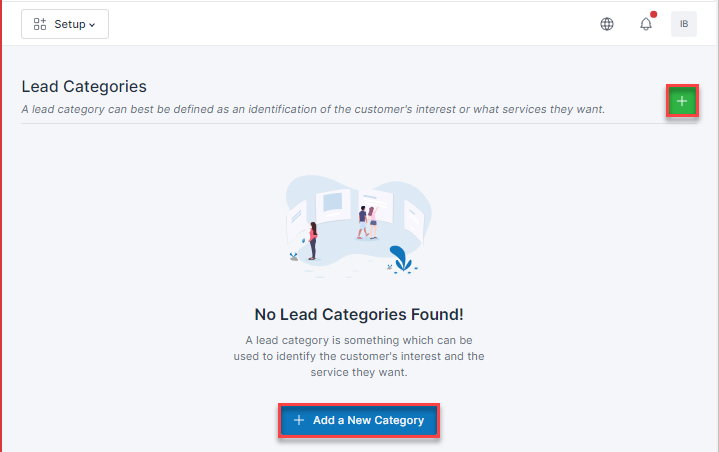The image size is (719, 452).
Task: Click the empty-state explanatory paragraph
Action: click(358, 356)
